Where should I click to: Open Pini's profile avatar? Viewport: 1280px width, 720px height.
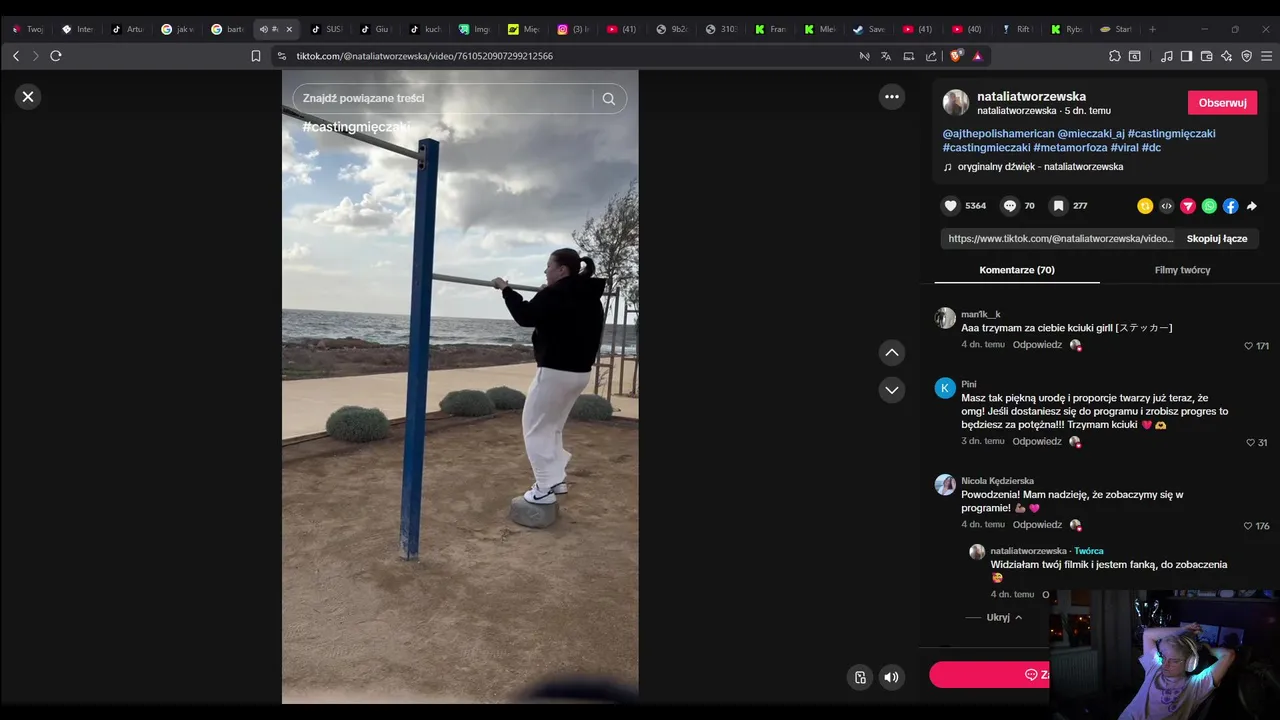tap(945, 388)
